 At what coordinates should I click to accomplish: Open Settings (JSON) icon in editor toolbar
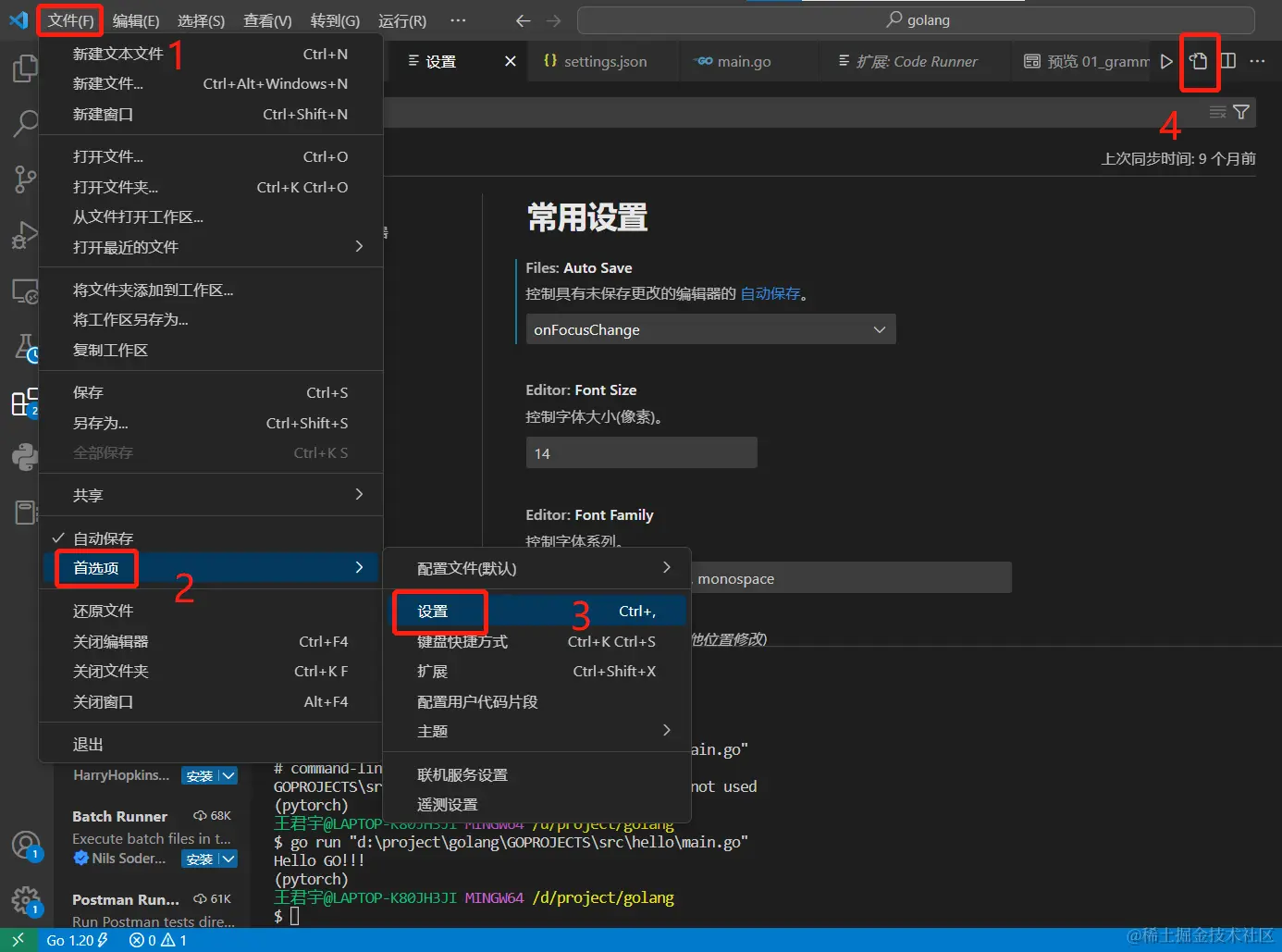coord(1199,61)
